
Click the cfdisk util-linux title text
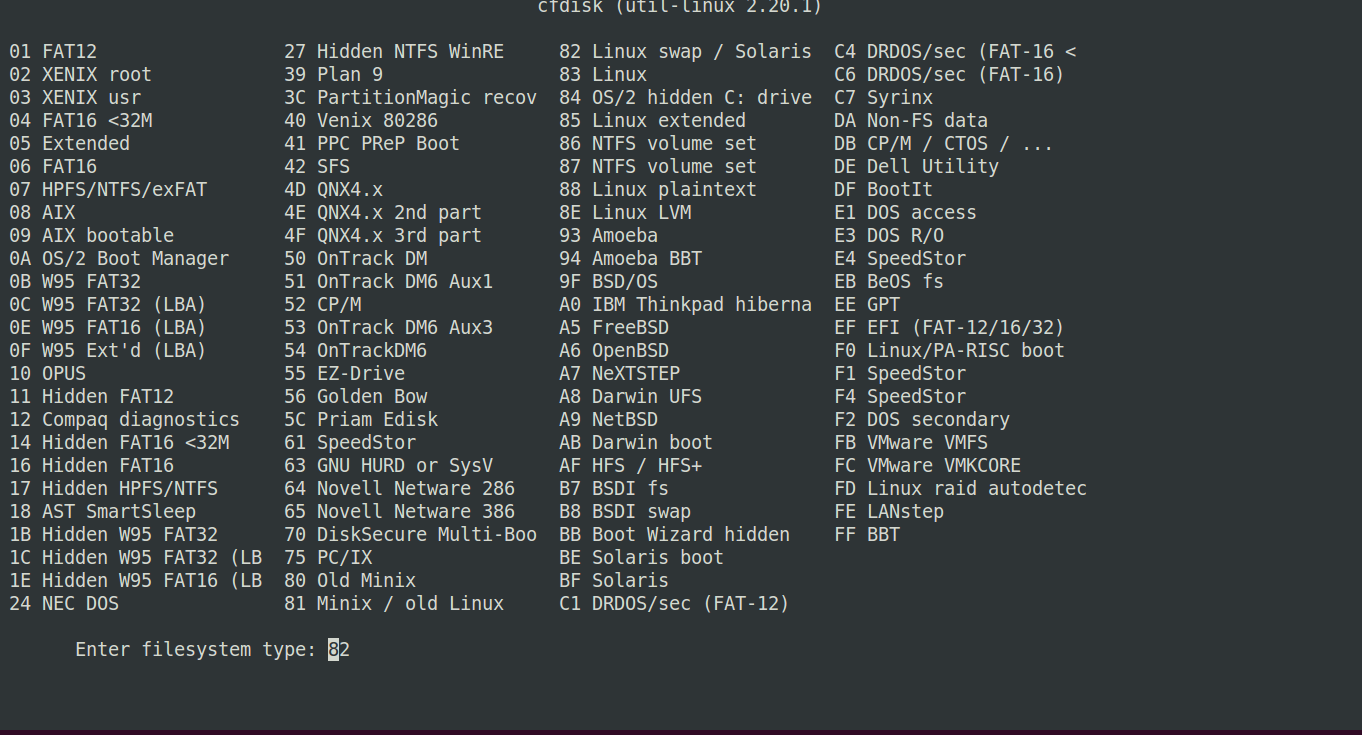tap(679, 7)
